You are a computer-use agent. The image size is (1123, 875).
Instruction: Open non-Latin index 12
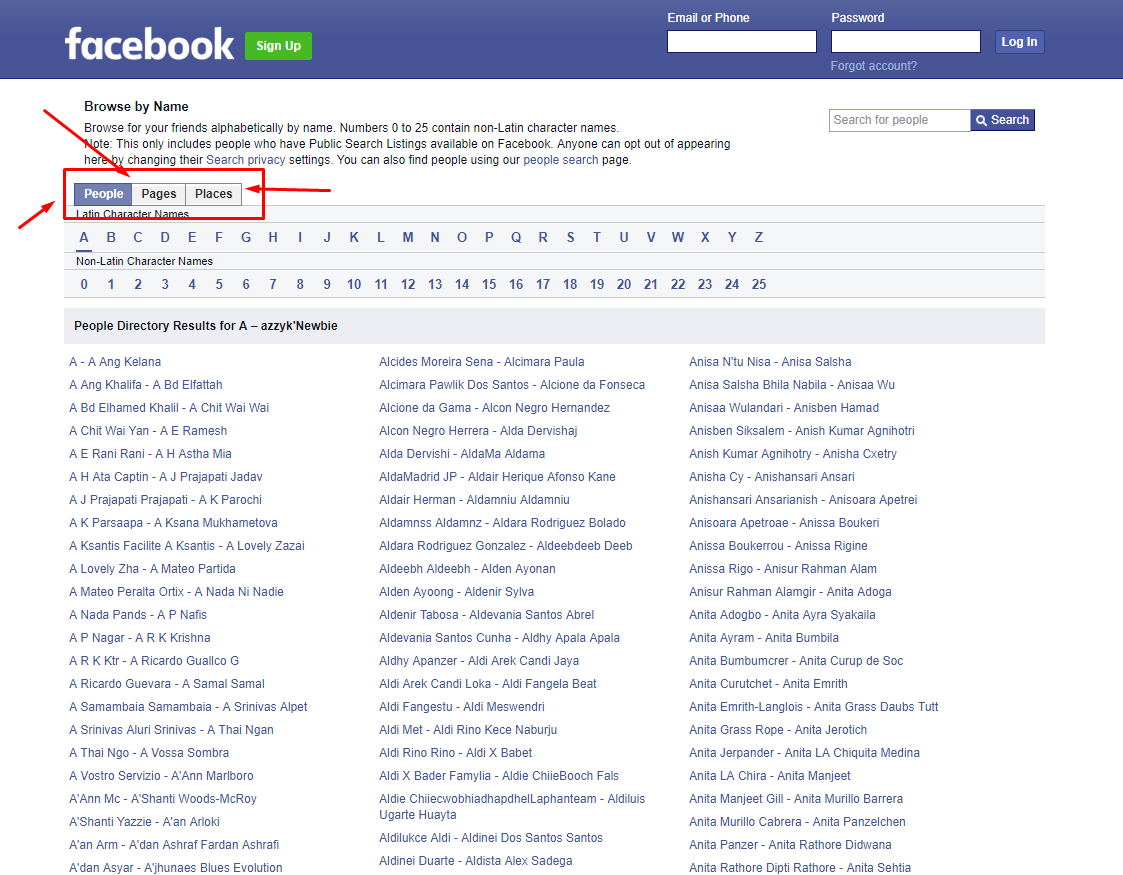pyautogui.click(x=408, y=284)
